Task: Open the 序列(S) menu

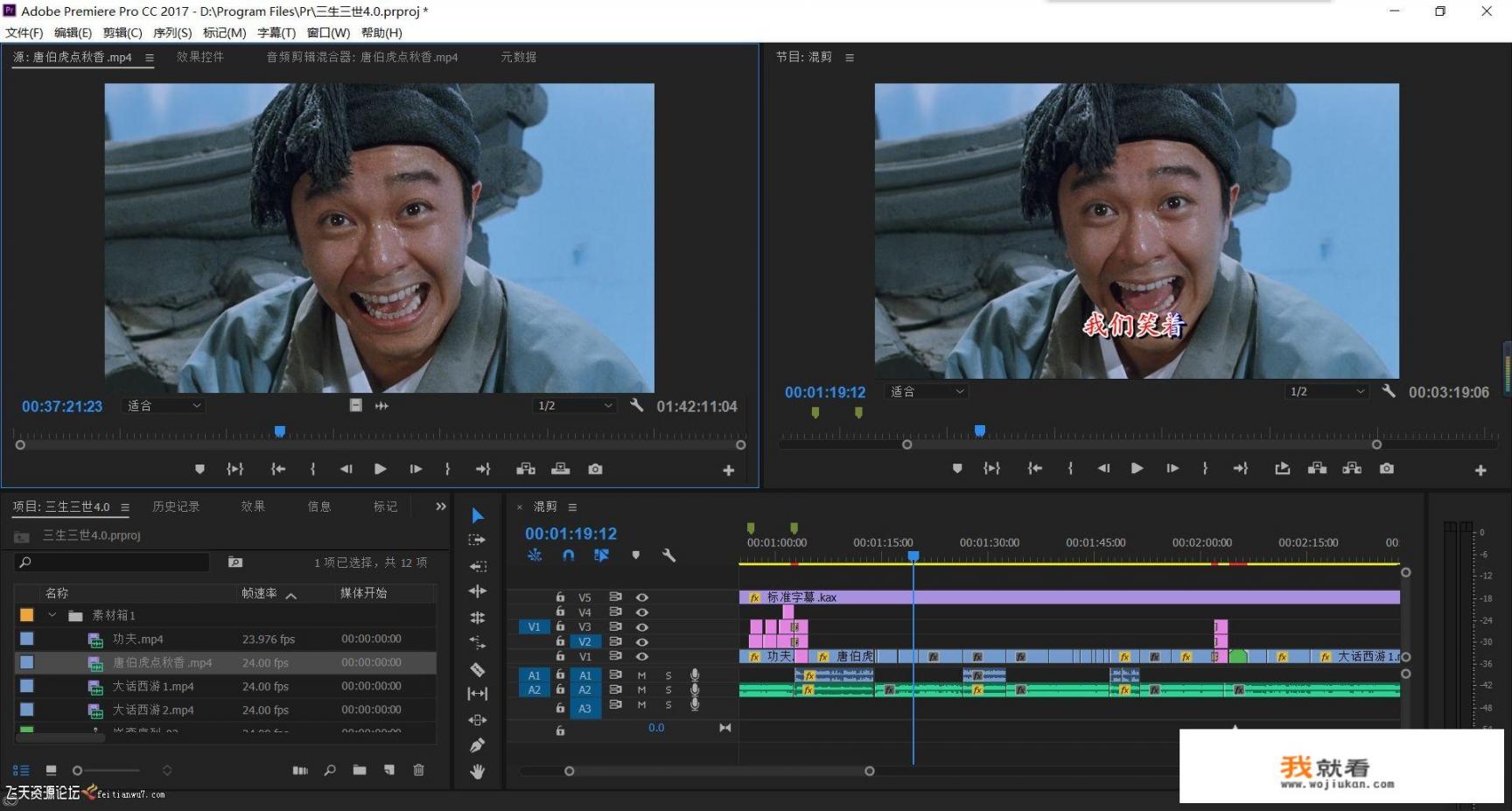Action: (172, 32)
